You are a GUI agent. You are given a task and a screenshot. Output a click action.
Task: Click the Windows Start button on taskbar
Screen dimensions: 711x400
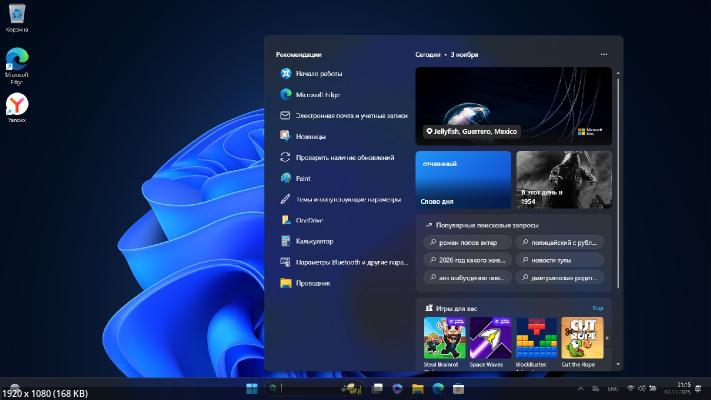251,387
